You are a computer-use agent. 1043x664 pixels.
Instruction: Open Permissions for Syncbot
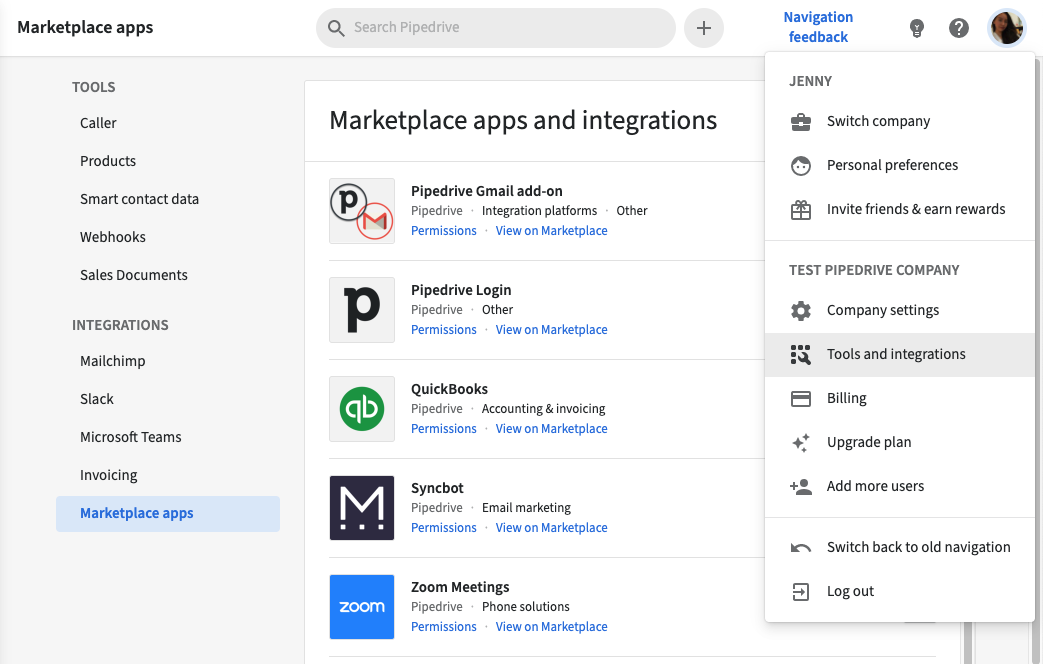point(444,528)
